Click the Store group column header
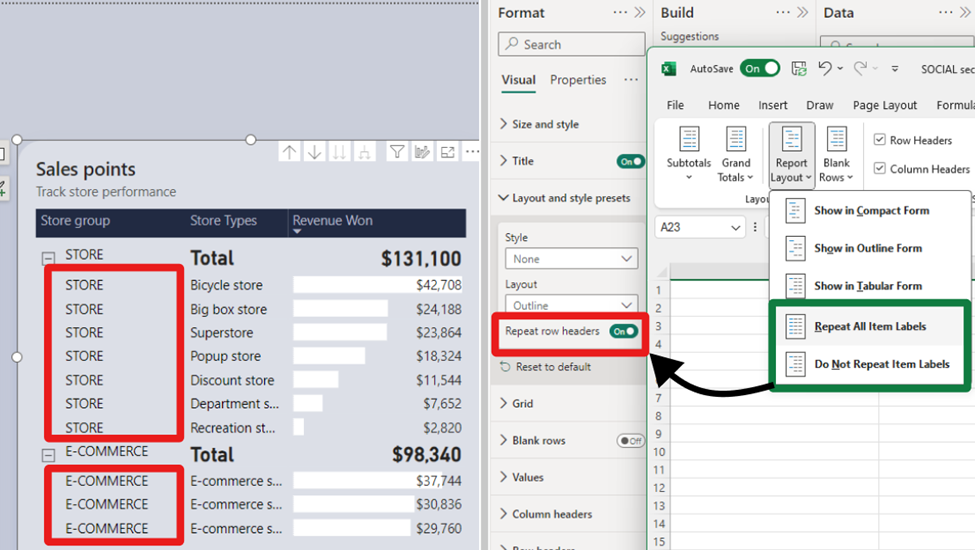The height and width of the screenshot is (550, 975). [75, 221]
